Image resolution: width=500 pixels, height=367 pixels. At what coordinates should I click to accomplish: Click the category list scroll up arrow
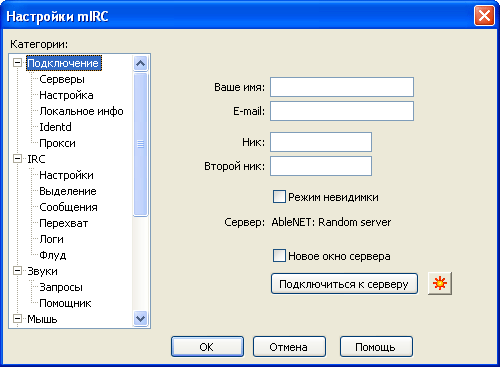pyautogui.click(x=140, y=63)
